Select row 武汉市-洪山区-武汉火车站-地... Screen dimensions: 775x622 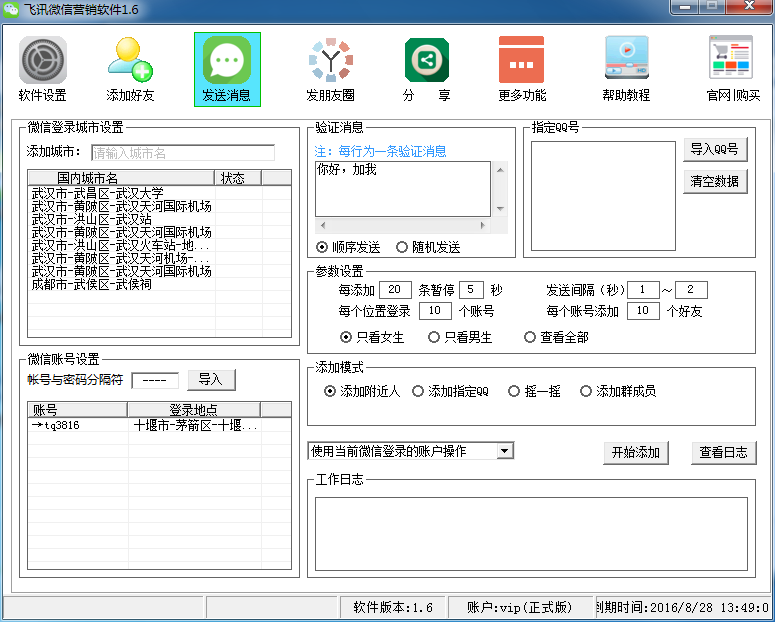pyautogui.click(x=122, y=245)
